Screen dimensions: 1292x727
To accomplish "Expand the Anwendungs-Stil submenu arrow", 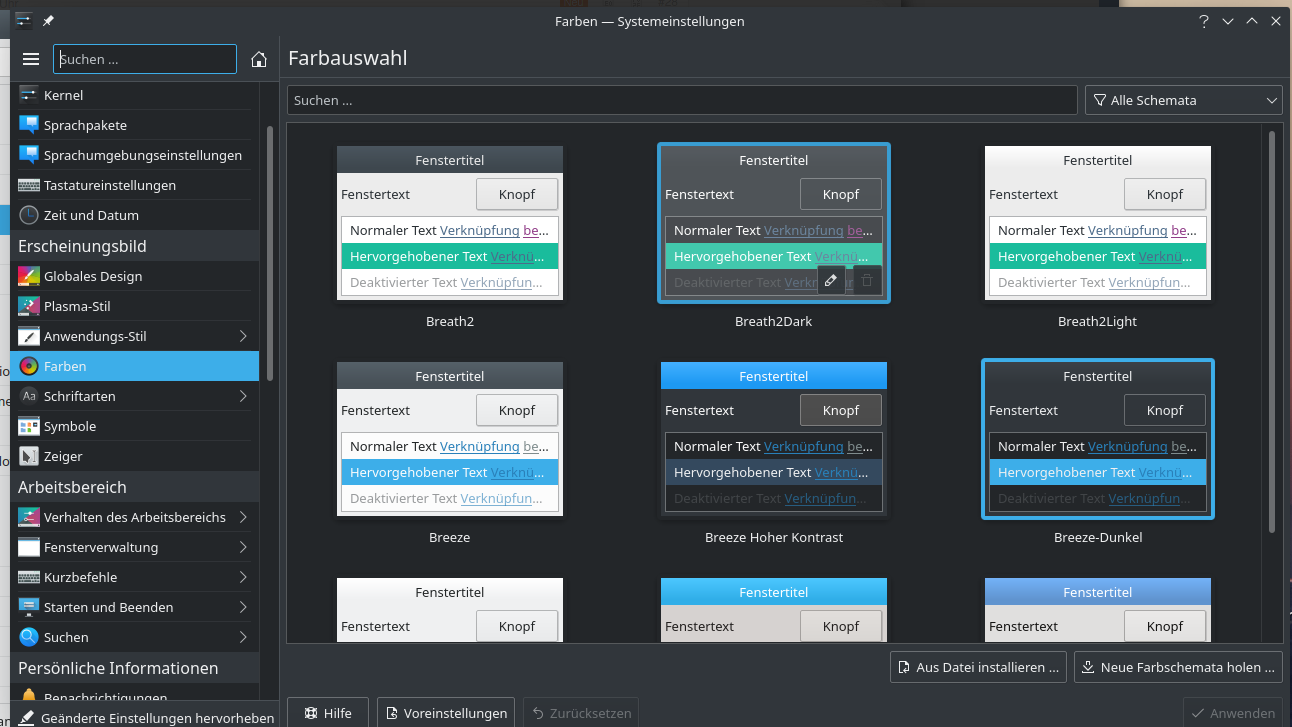I will coord(243,336).
